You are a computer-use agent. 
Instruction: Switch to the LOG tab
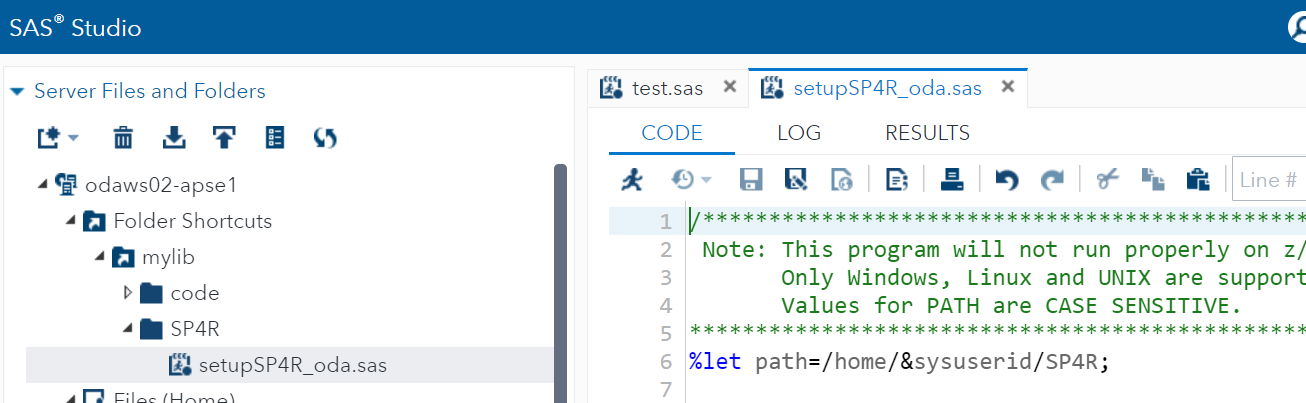coord(798,133)
